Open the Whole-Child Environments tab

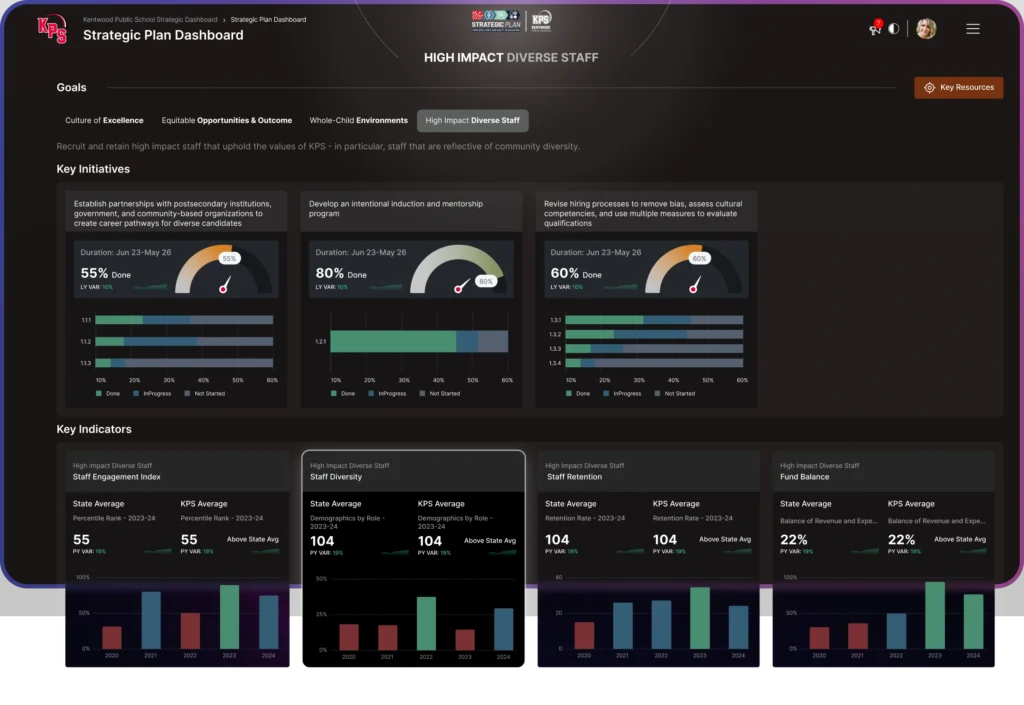[358, 121]
